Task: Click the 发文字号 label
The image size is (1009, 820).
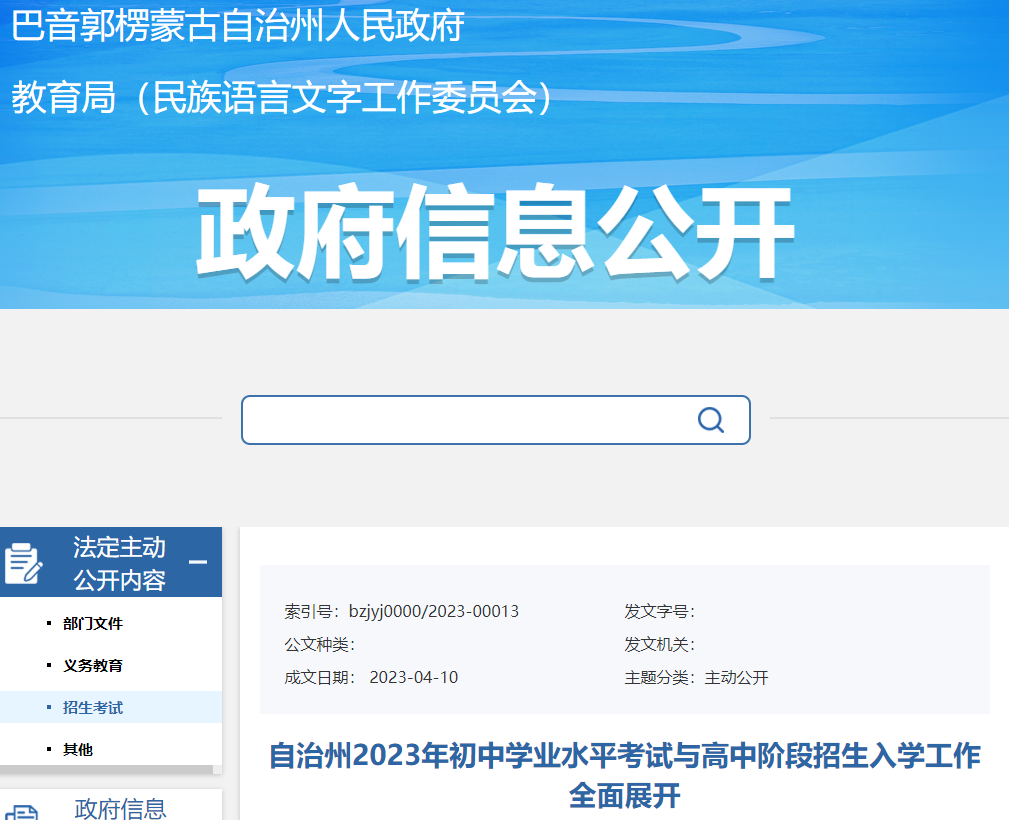Action: (x=659, y=611)
